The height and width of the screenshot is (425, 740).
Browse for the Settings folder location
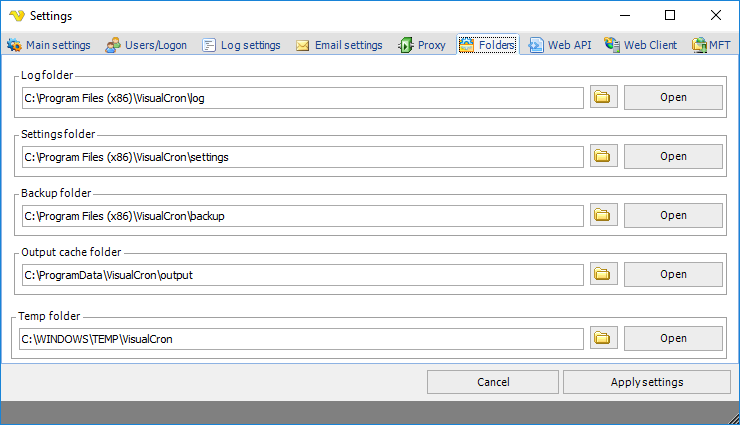coord(604,156)
